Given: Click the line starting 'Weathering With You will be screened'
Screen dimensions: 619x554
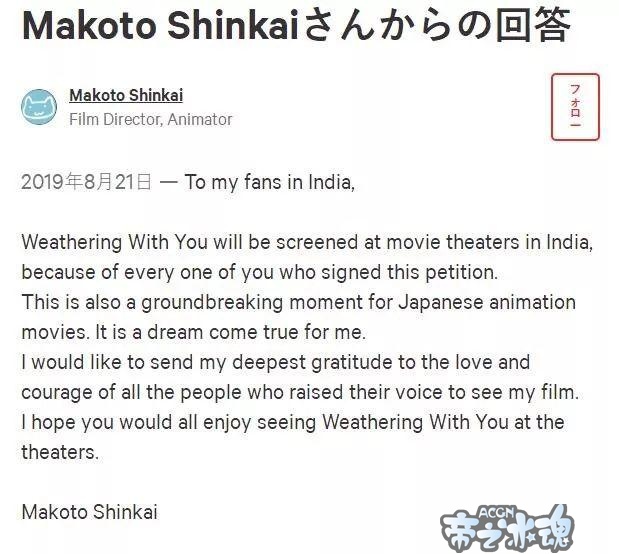Looking at the screenshot, I should (307, 242).
